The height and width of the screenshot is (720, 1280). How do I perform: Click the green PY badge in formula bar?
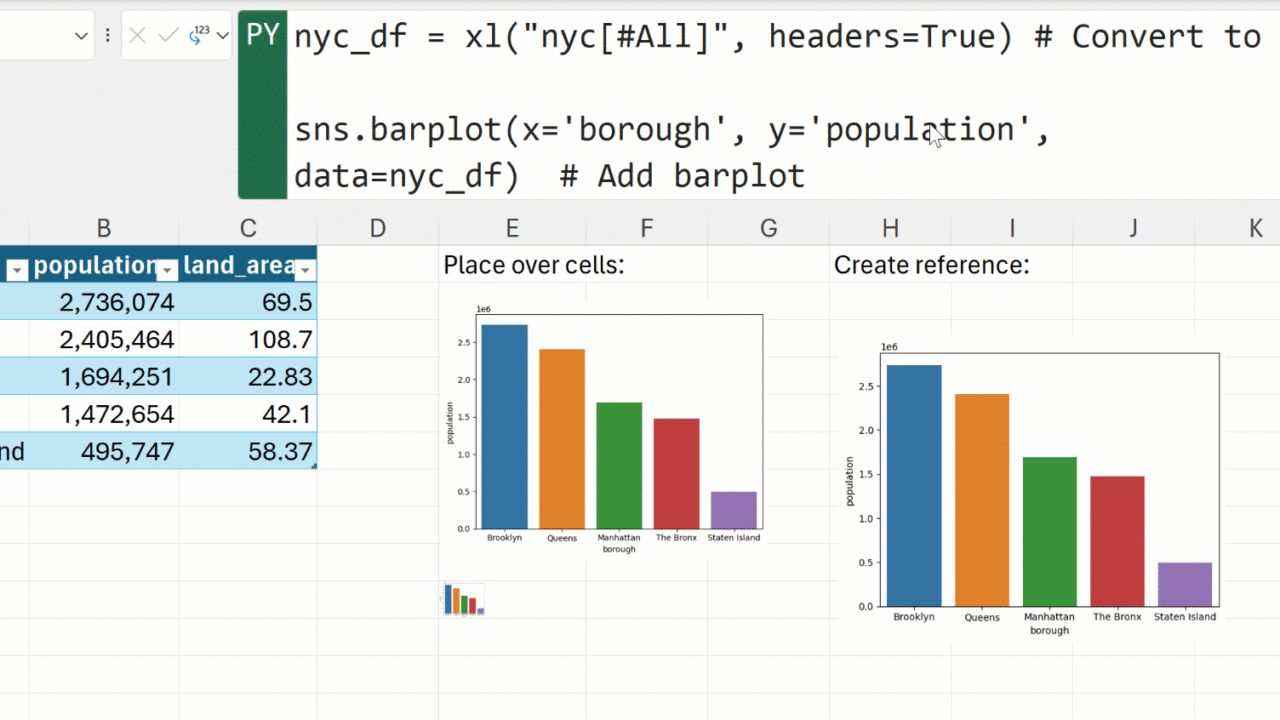point(263,104)
